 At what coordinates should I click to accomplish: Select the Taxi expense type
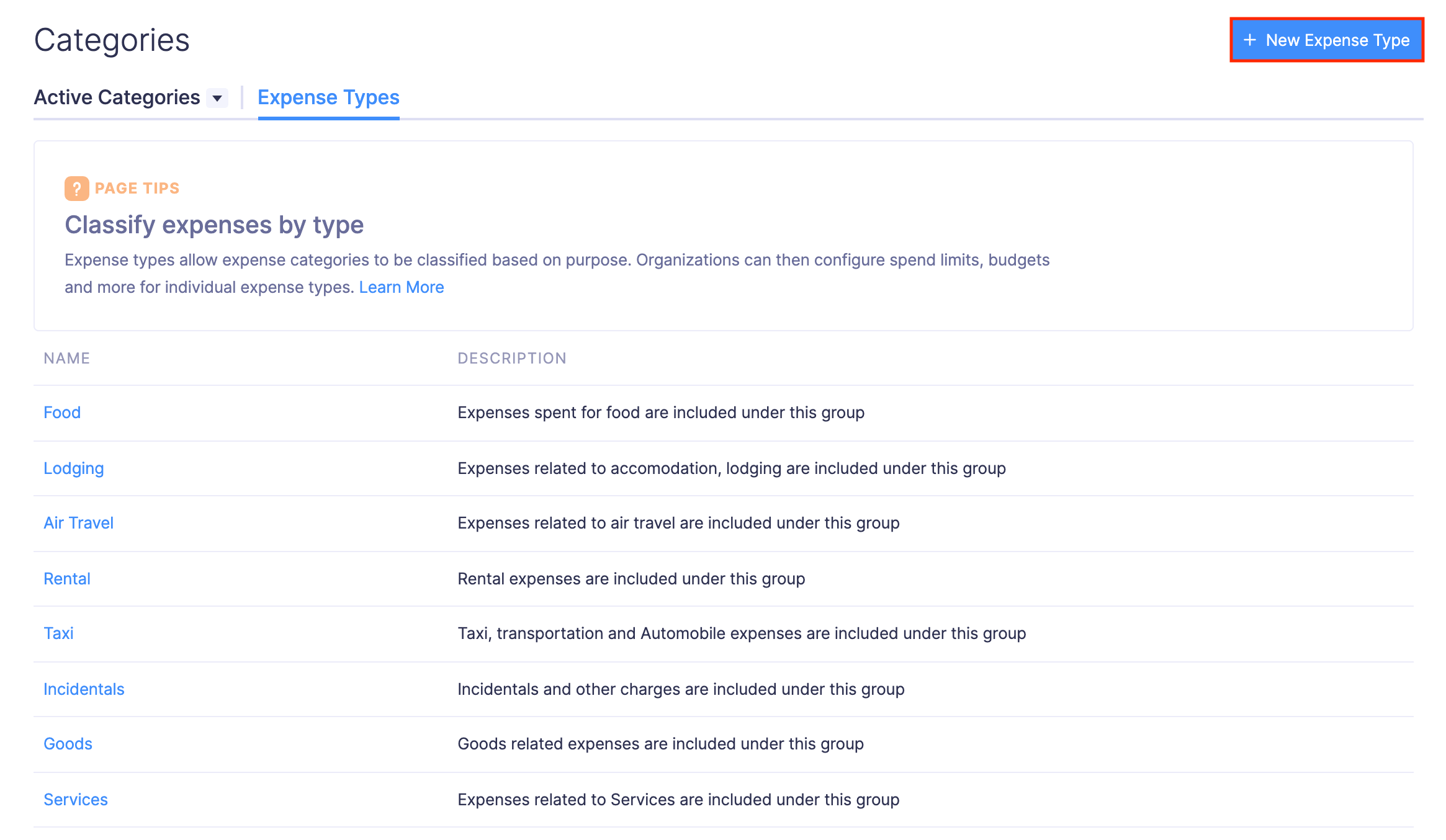[x=58, y=633]
